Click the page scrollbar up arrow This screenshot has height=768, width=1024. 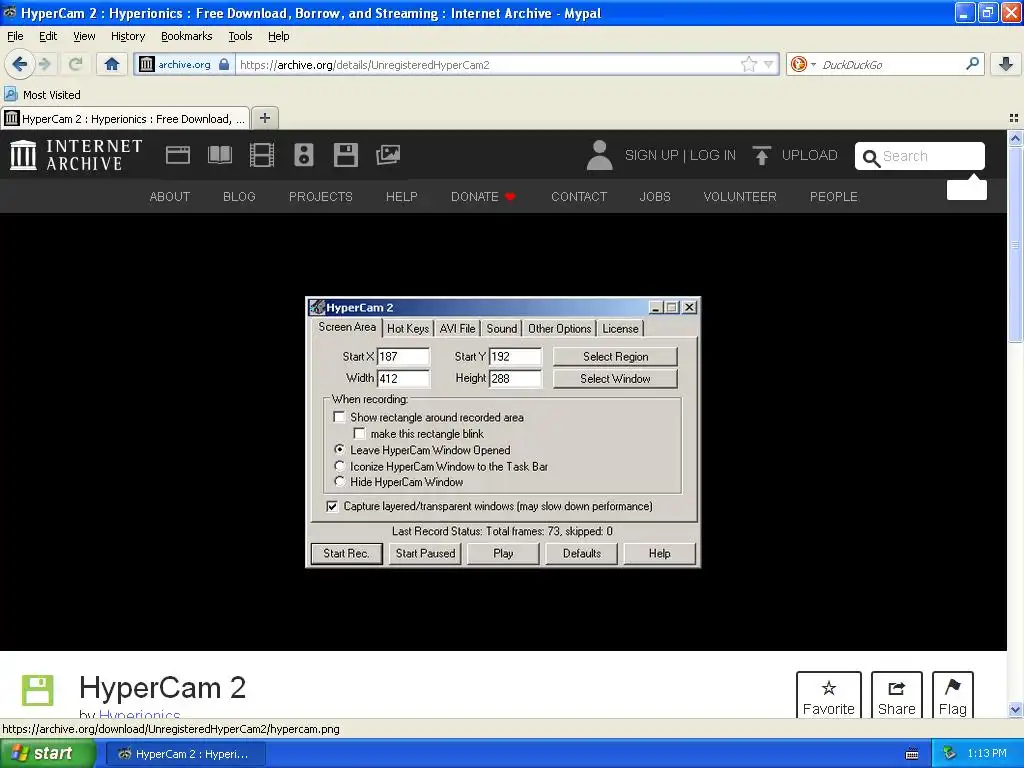[1015, 138]
